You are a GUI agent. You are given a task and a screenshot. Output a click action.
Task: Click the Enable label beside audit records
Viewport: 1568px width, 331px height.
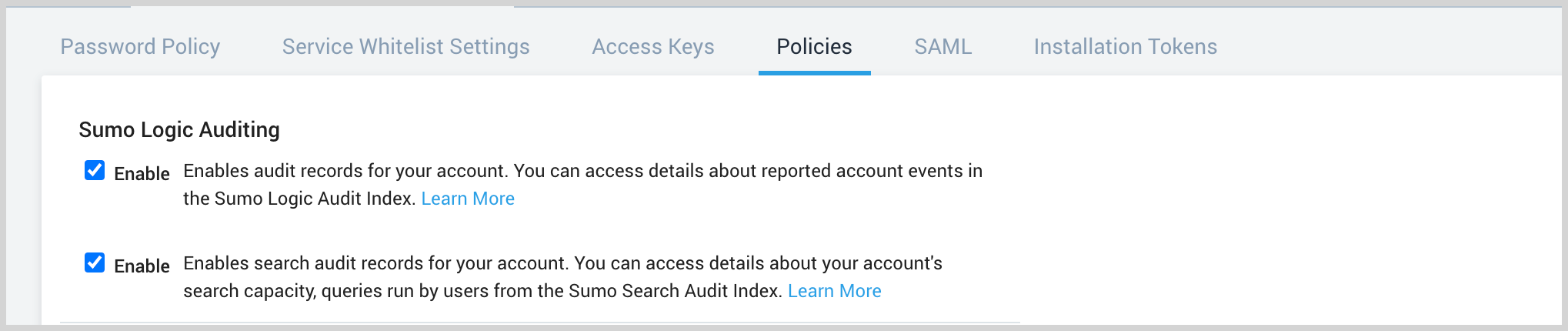142,174
